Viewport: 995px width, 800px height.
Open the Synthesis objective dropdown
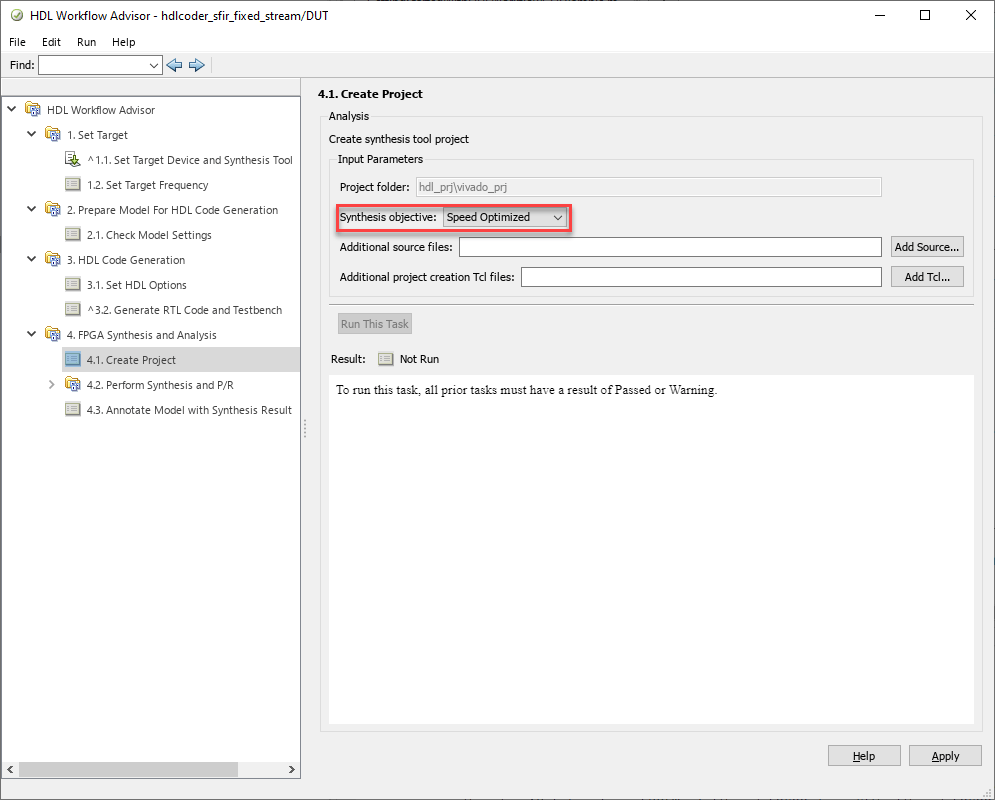point(505,217)
